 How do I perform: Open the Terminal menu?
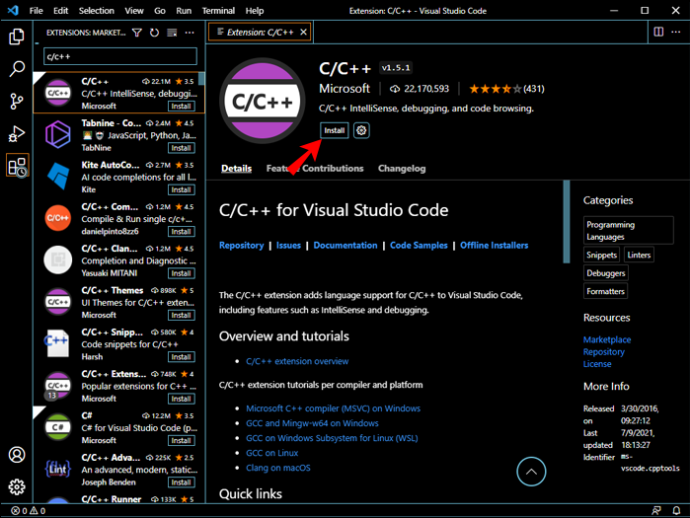(x=218, y=11)
